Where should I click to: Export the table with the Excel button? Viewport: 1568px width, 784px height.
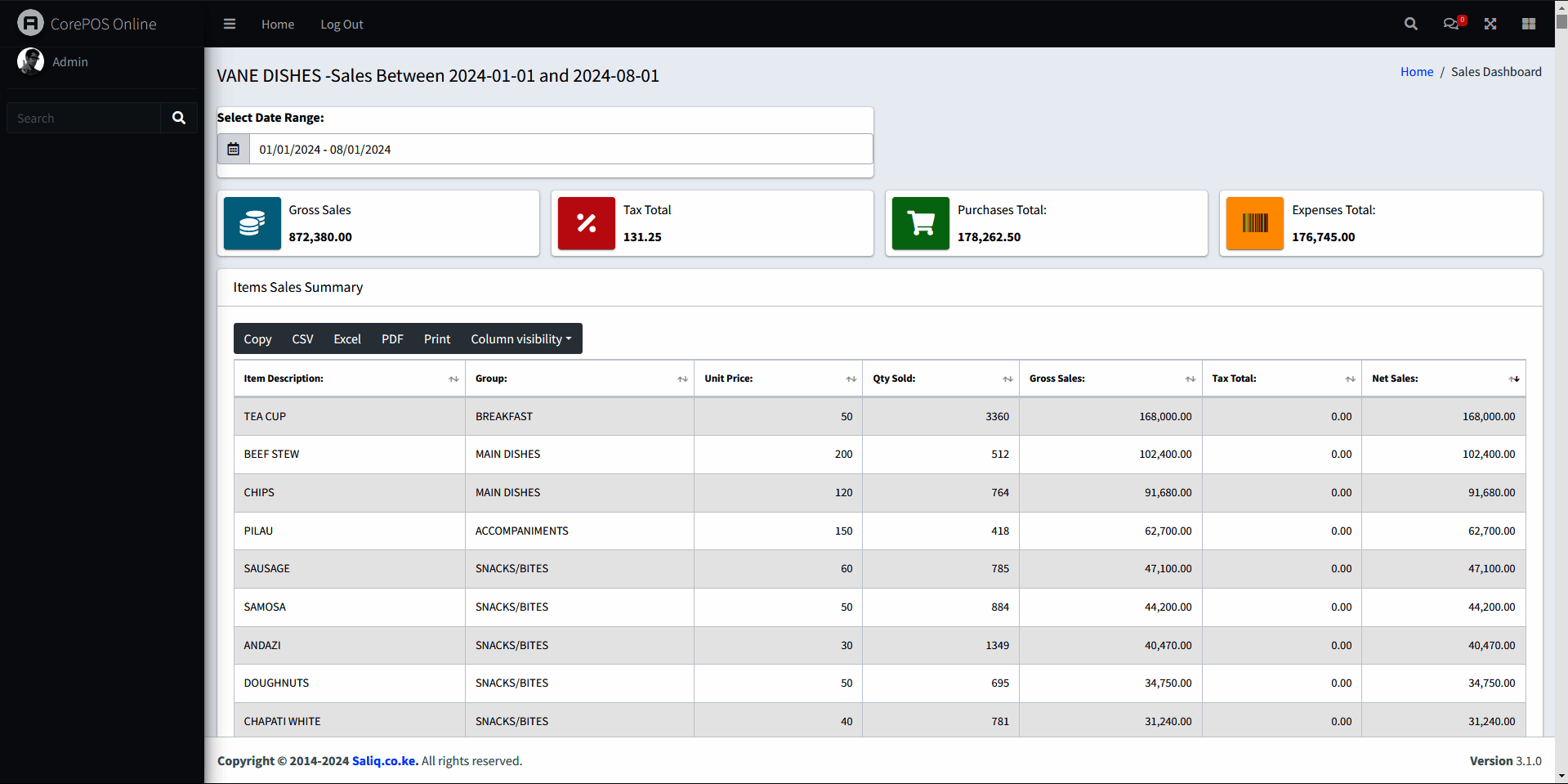[x=347, y=339]
